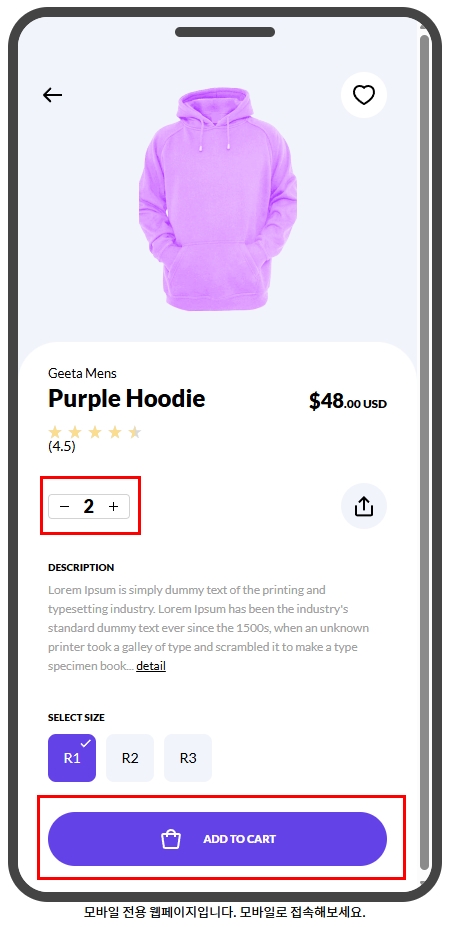Add hoodie to favorites with heart icon
This screenshot has height=927, width=454.
[x=364, y=95]
